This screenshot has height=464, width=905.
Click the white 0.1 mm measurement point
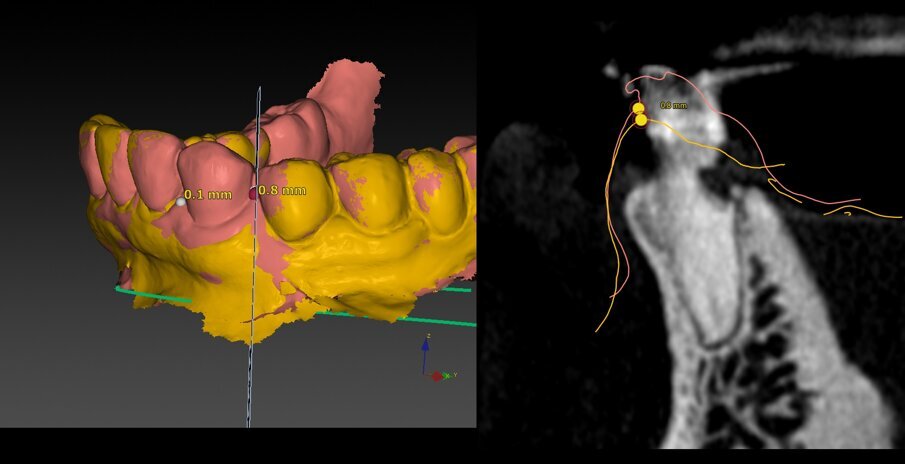click(x=181, y=201)
